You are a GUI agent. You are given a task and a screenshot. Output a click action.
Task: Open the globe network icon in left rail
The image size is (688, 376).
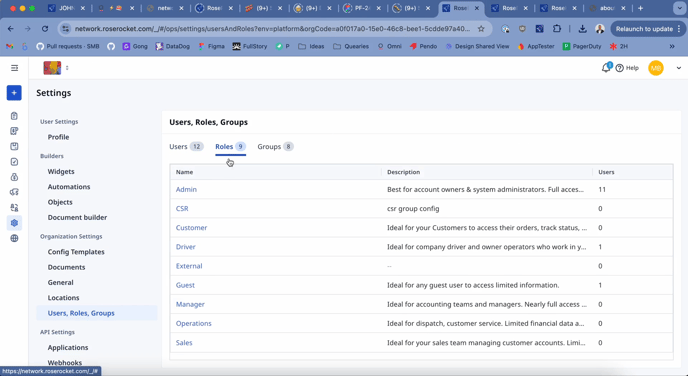(14, 238)
